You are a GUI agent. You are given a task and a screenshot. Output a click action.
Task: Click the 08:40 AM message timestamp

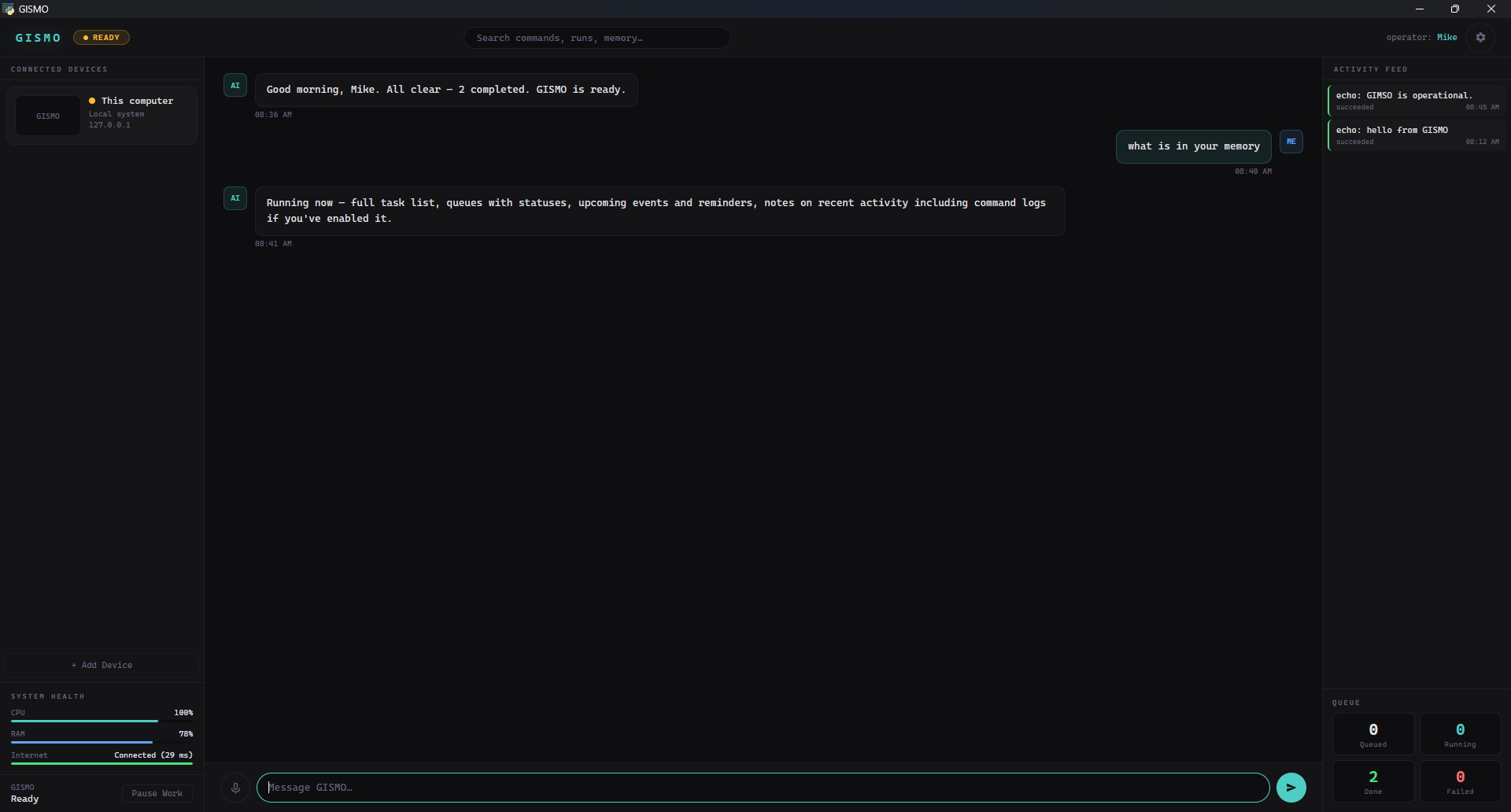tap(1253, 172)
